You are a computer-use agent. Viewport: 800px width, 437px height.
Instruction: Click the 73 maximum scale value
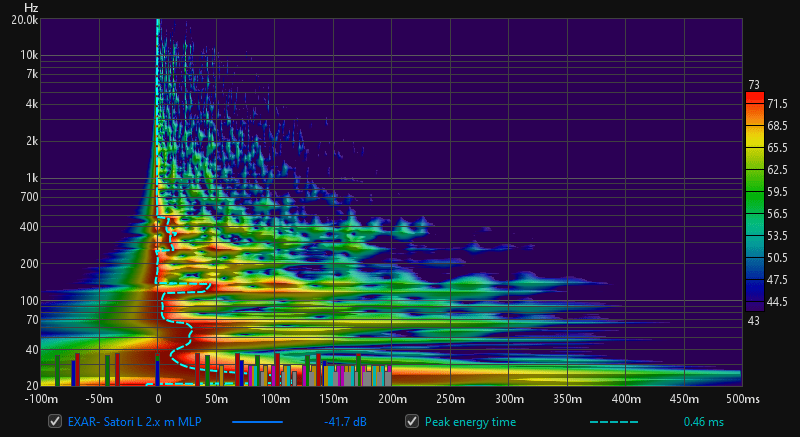point(754,85)
